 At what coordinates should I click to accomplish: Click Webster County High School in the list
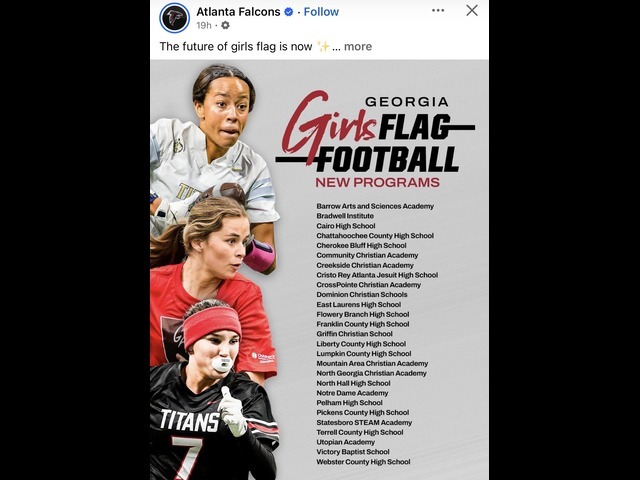pos(363,462)
